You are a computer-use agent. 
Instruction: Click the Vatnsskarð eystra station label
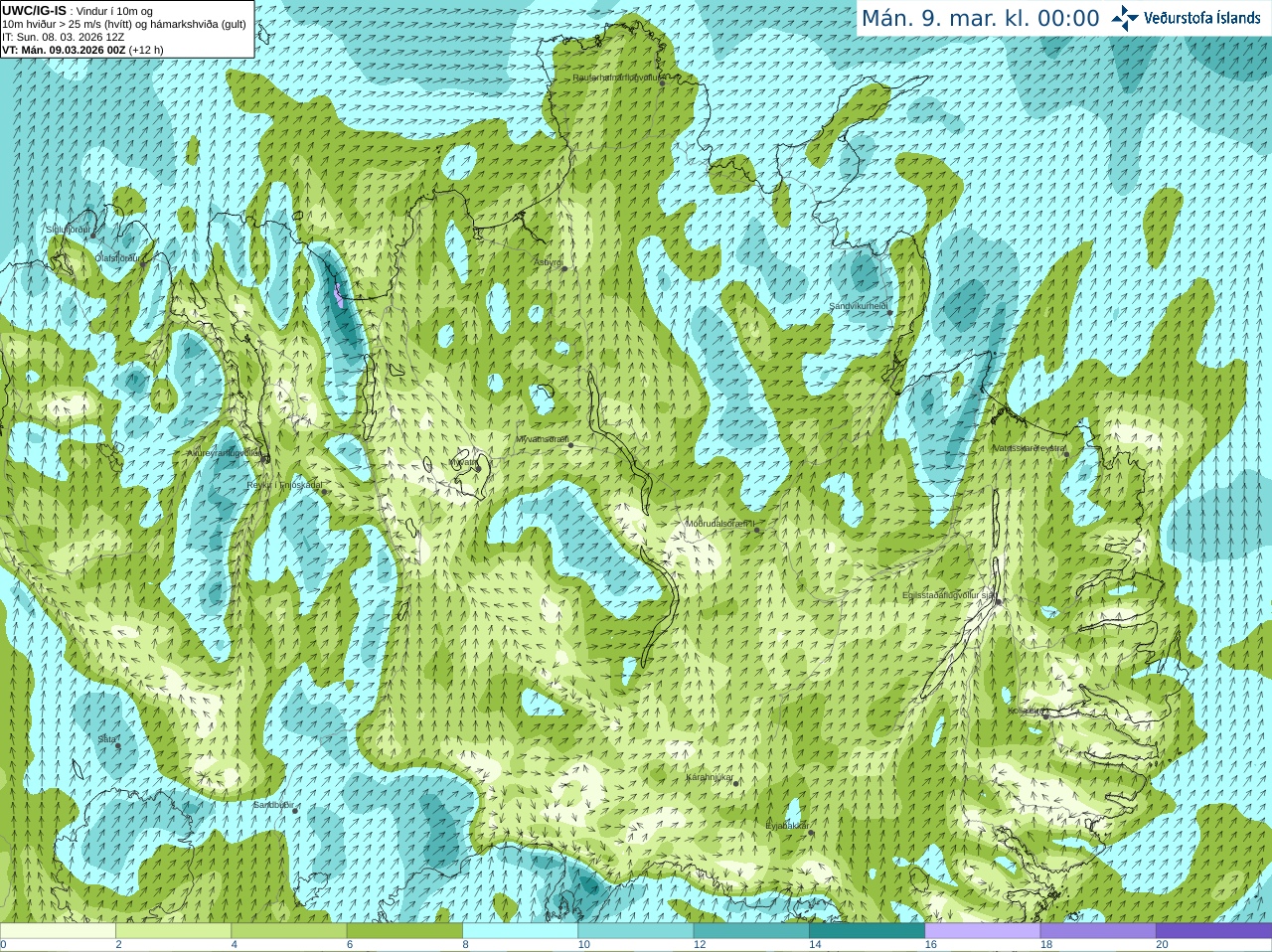pyautogui.click(x=1030, y=448)
